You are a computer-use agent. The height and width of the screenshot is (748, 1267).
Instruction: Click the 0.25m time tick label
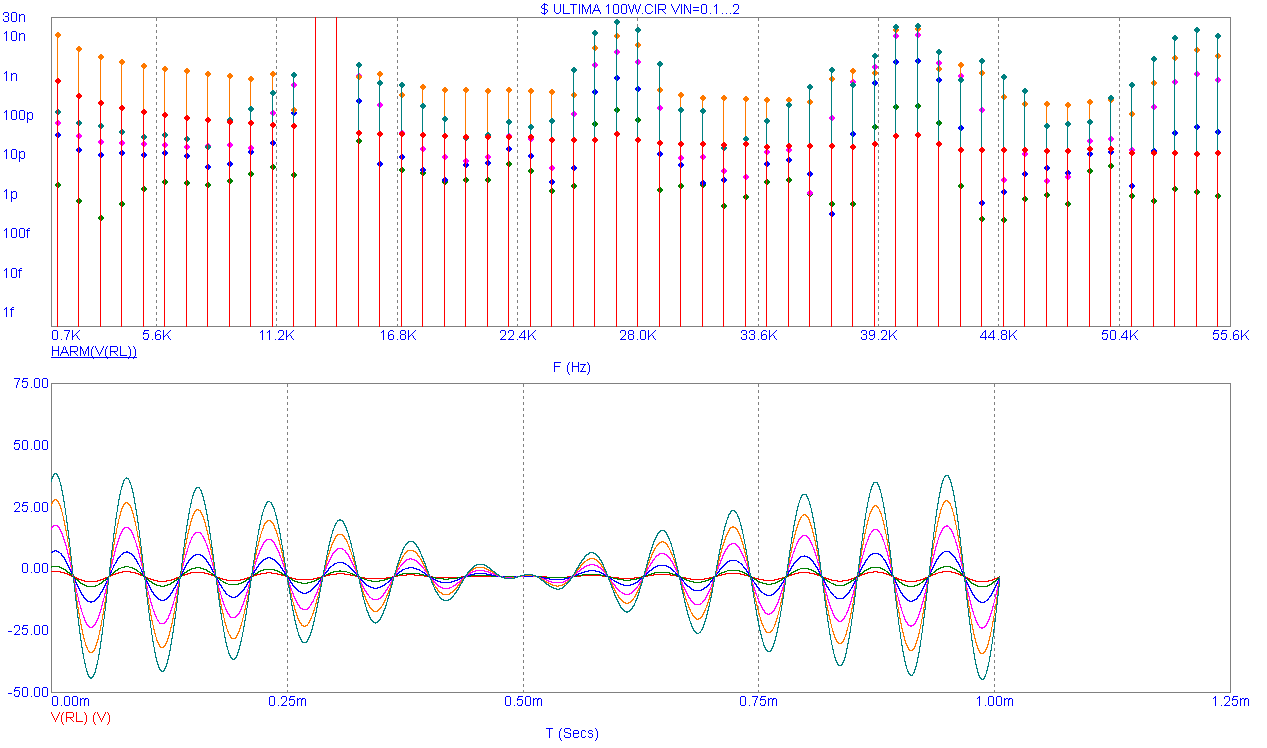point(288,702)
